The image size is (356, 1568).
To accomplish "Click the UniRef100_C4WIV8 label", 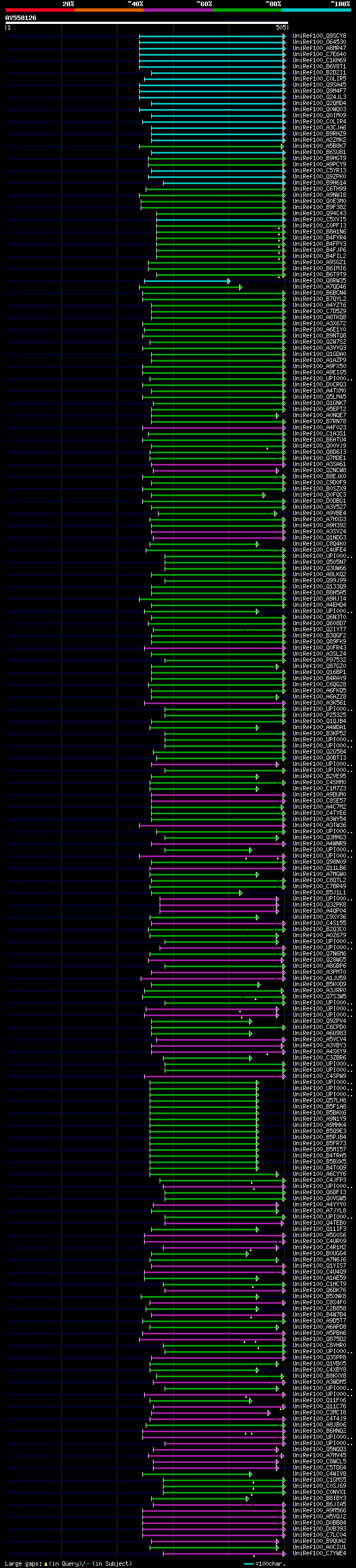I will pyautogui.click(x=319, y=1473).
